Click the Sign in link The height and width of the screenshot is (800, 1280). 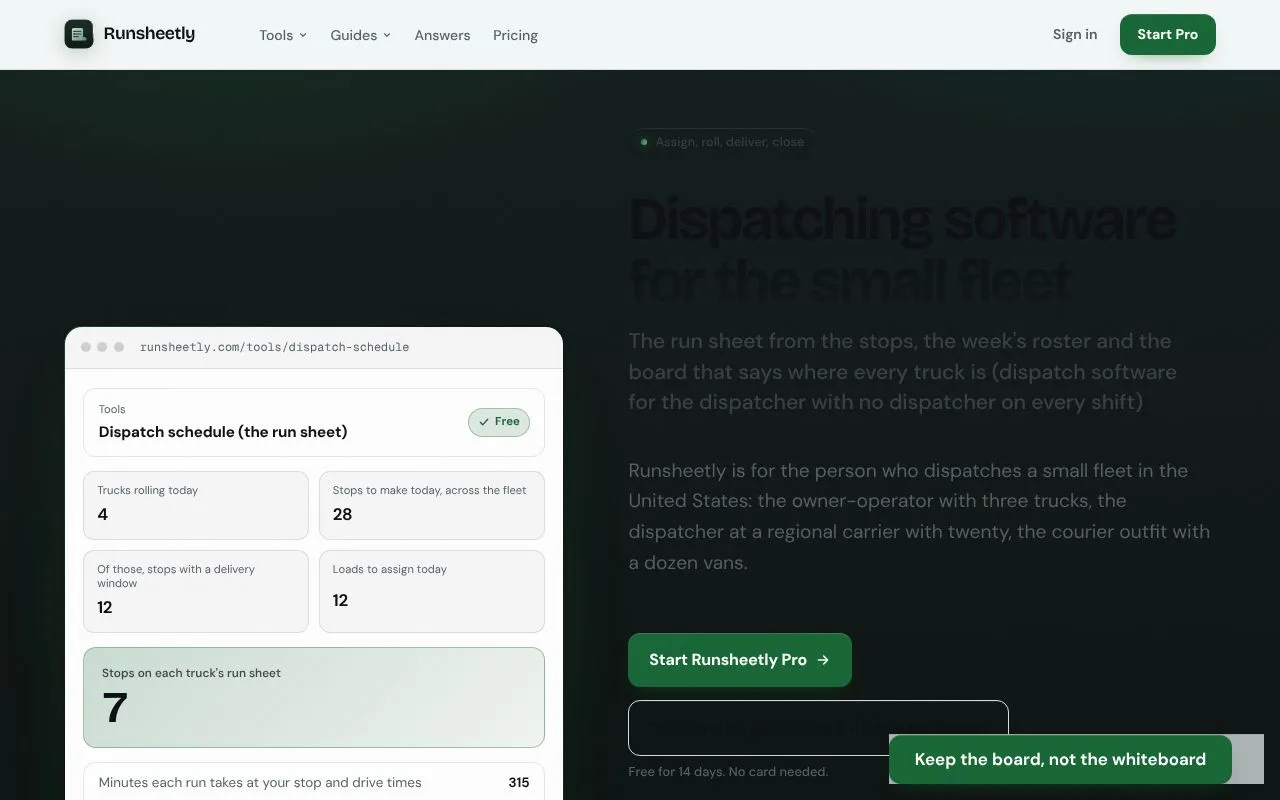[1075, 34]
